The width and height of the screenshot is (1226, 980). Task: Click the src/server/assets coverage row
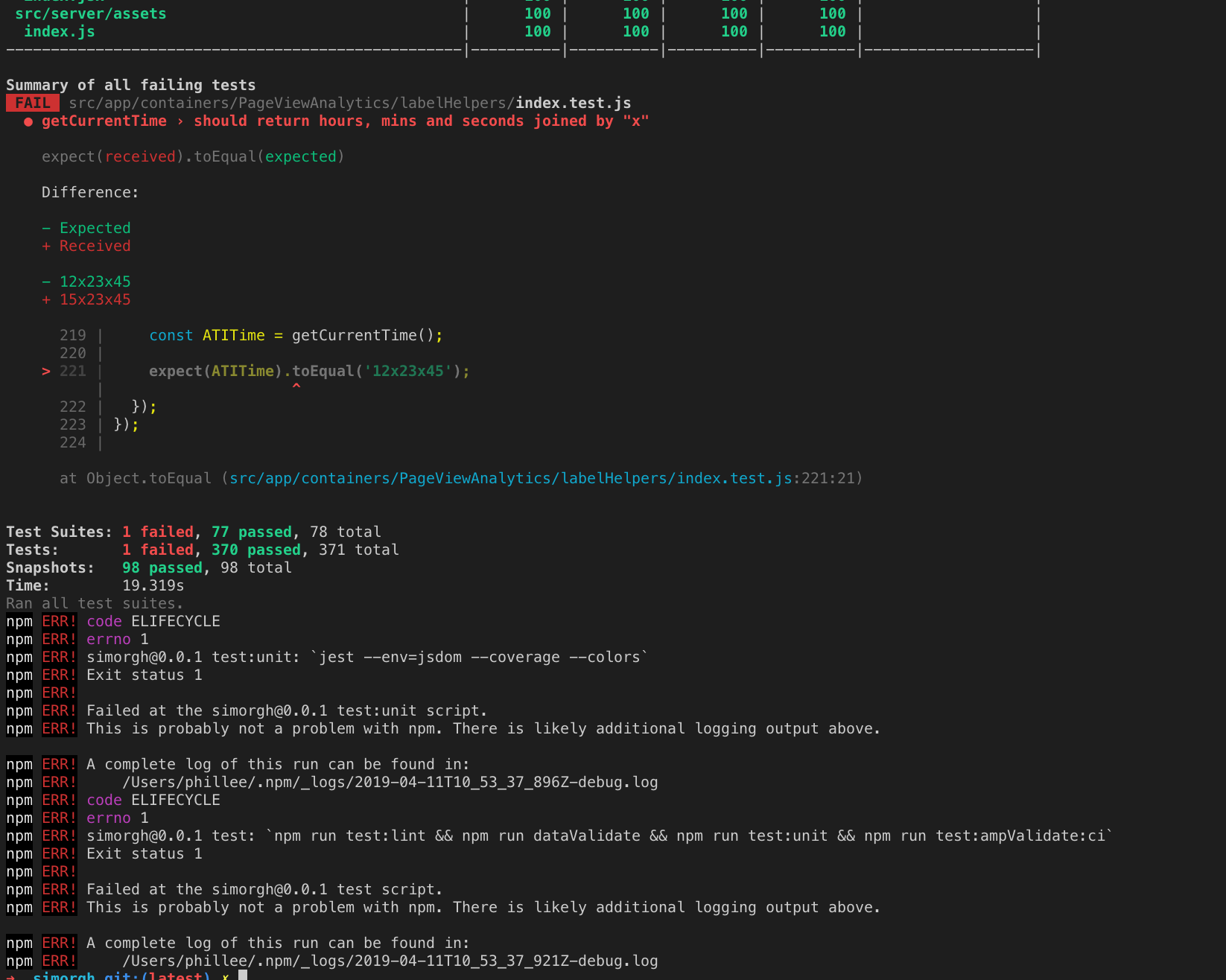(x=92, y=13)
